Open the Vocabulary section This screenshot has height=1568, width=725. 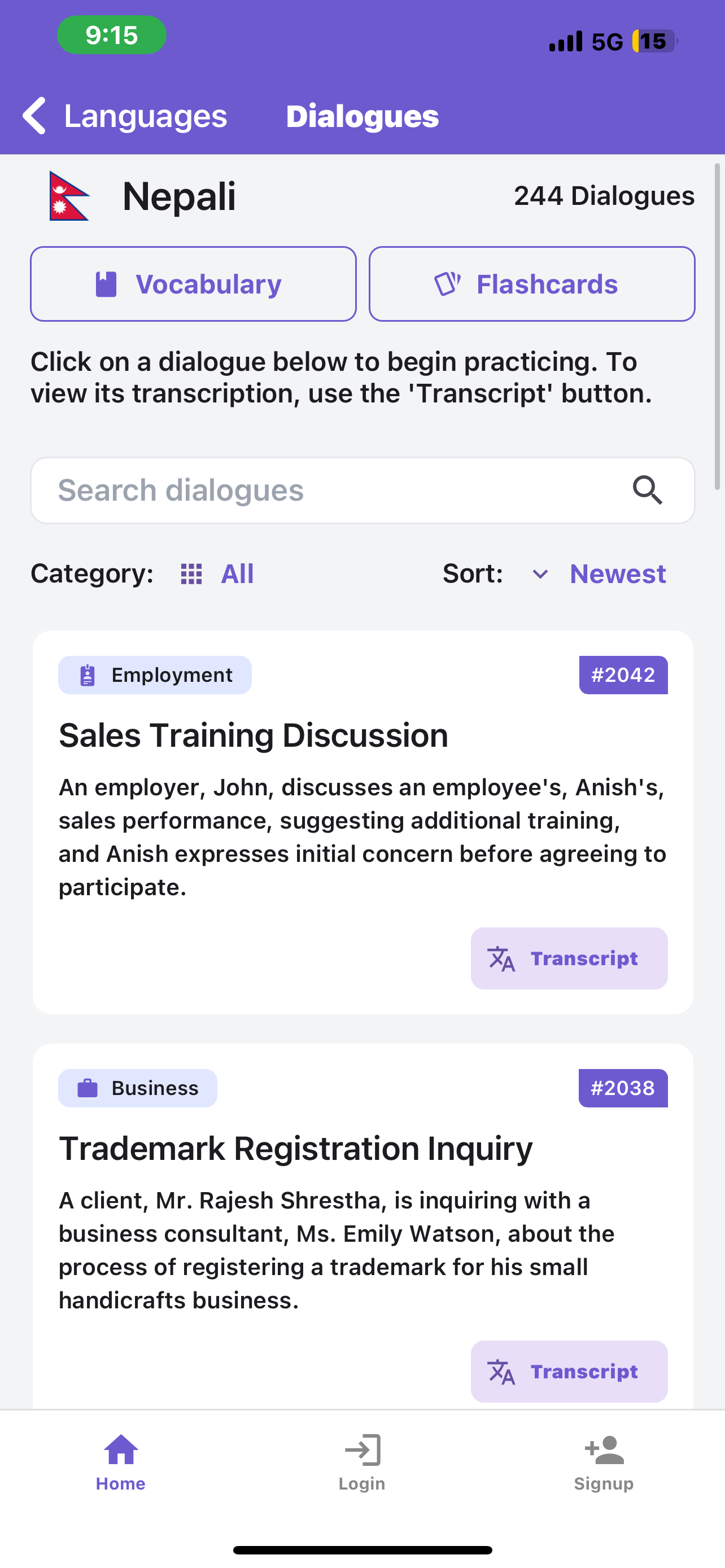(193, 284)
